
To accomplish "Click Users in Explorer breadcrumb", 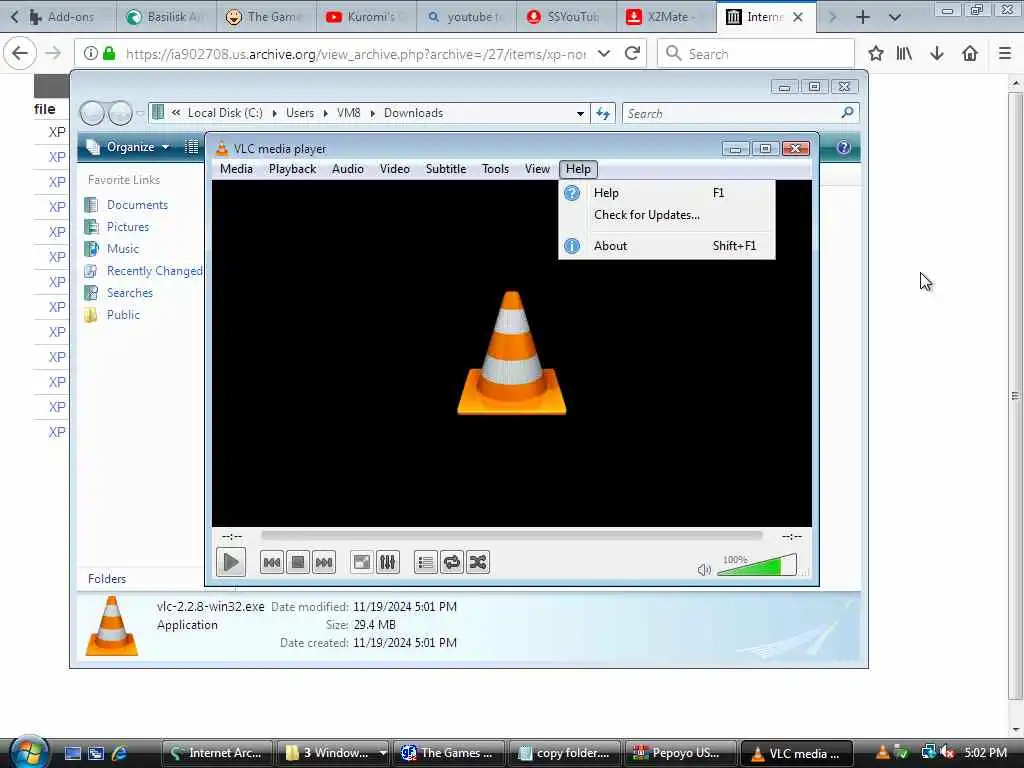I will pos(300,113).
